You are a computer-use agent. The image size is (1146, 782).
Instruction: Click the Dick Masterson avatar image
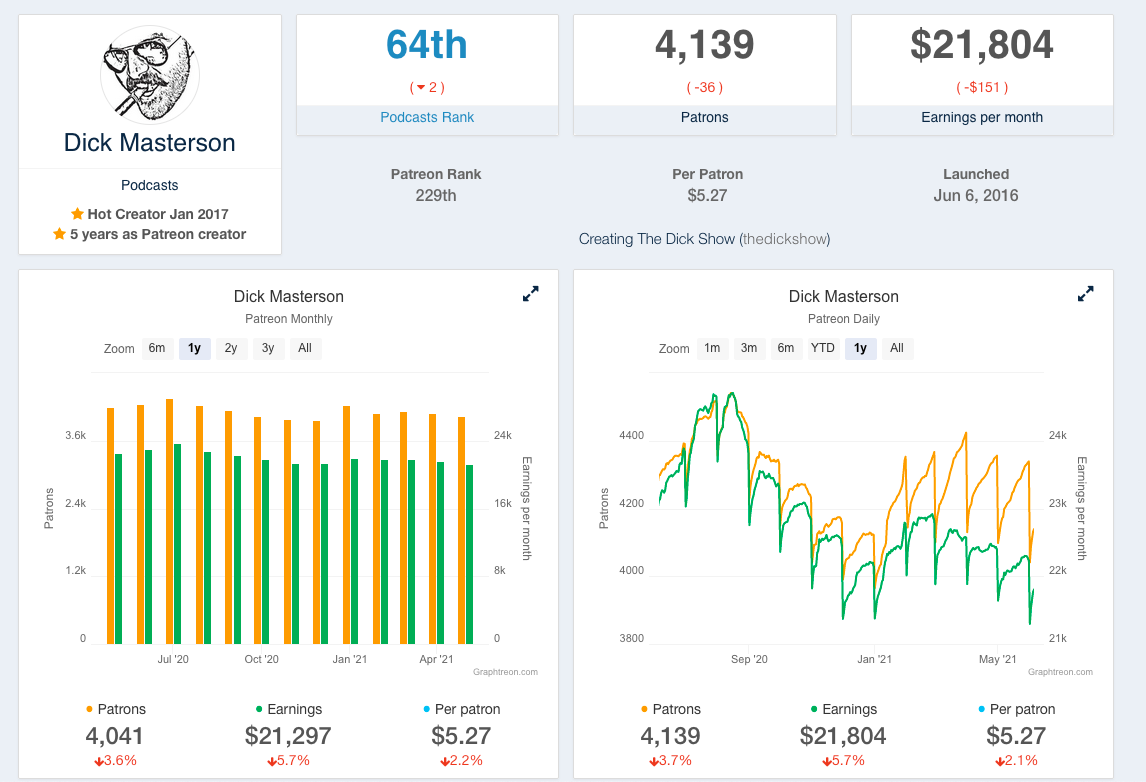(x=150, y=74)
